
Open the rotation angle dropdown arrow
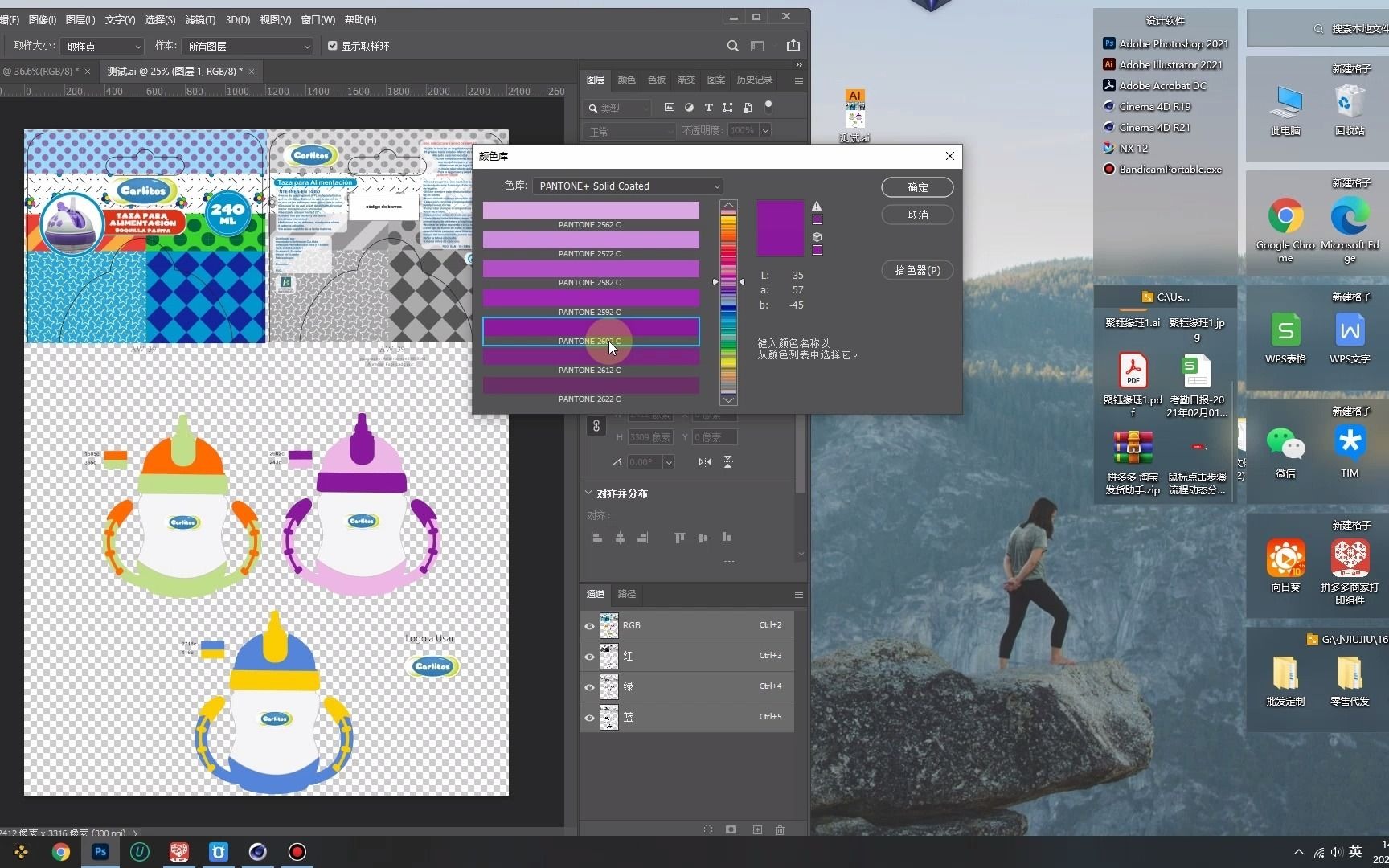pos(668,462)
